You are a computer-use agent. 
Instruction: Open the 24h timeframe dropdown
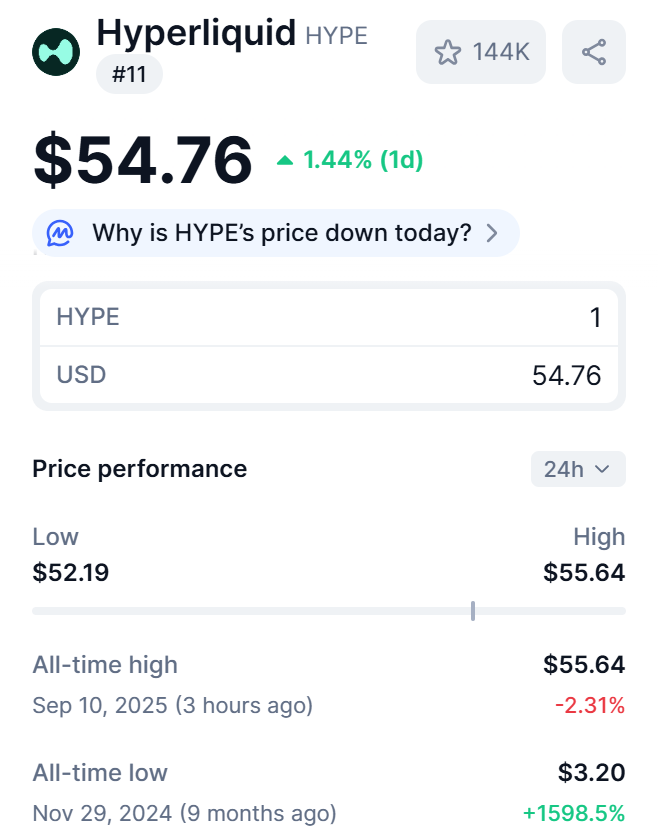tap(578, 469)
